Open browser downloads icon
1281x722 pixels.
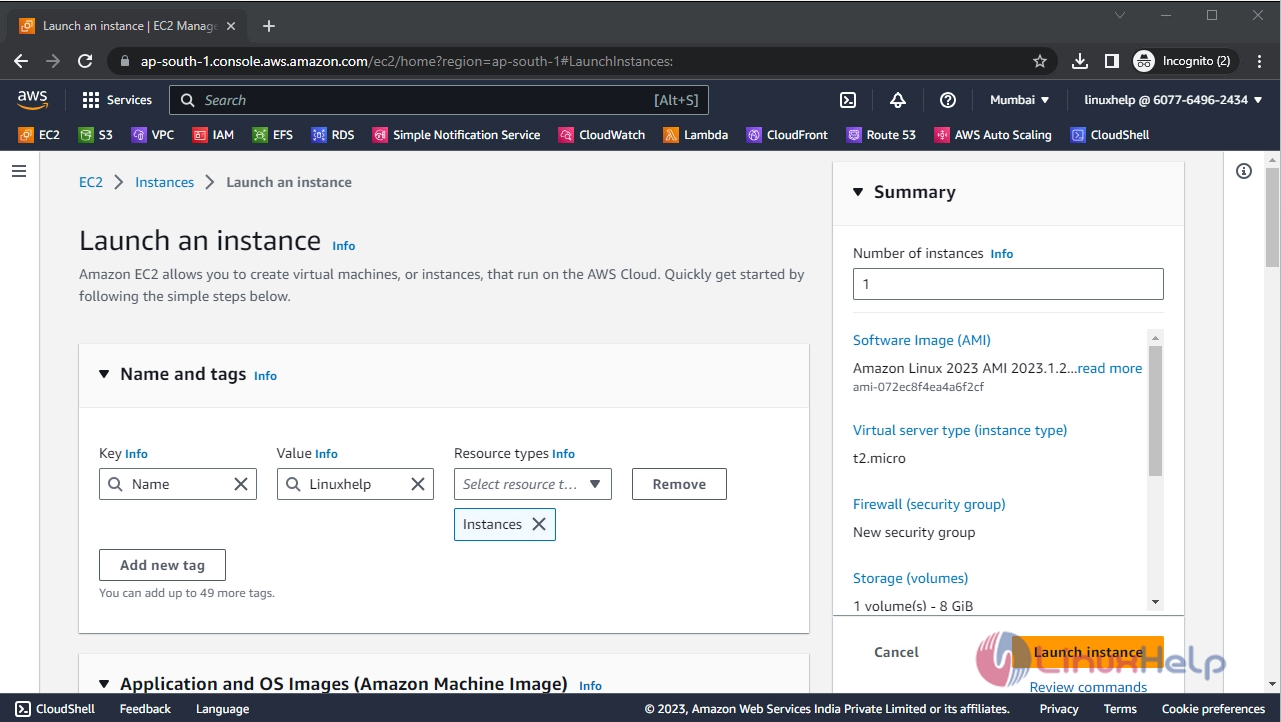point(1080,61)
